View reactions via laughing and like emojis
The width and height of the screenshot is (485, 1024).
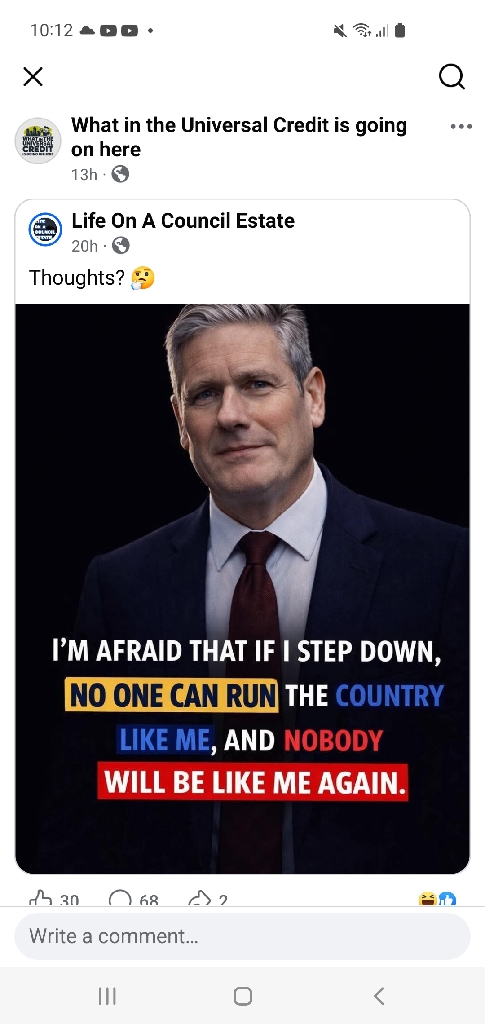click(437, 899)
